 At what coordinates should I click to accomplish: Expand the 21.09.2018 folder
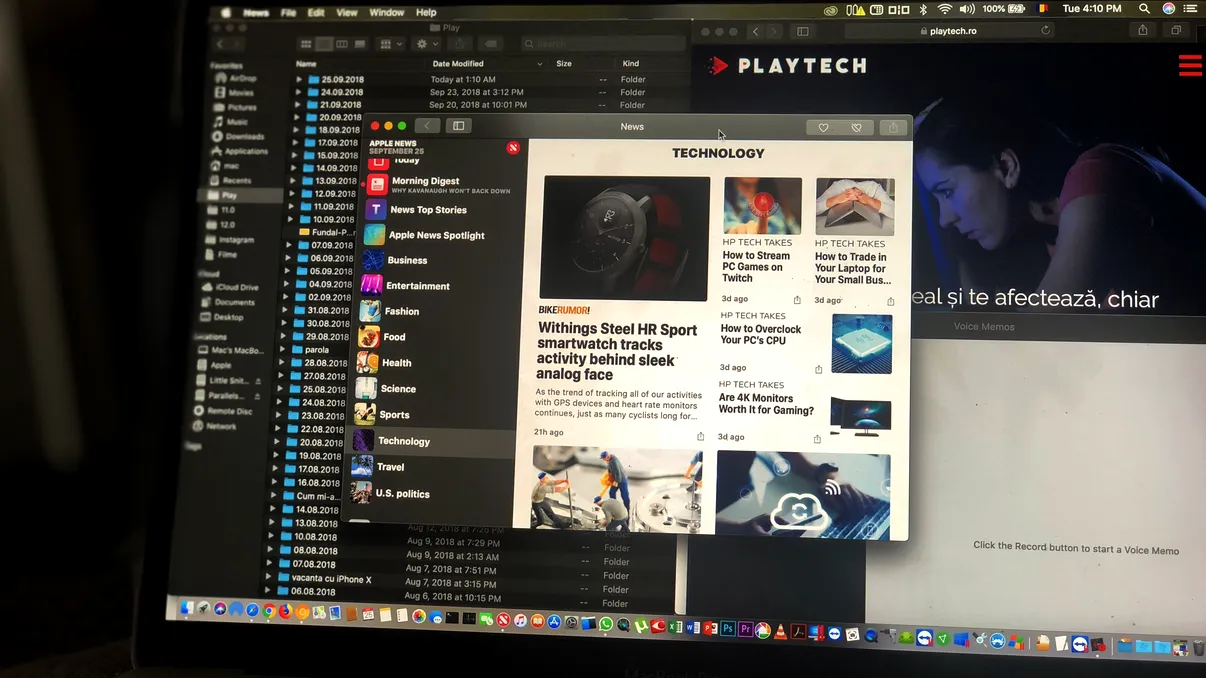pos(297,104)
